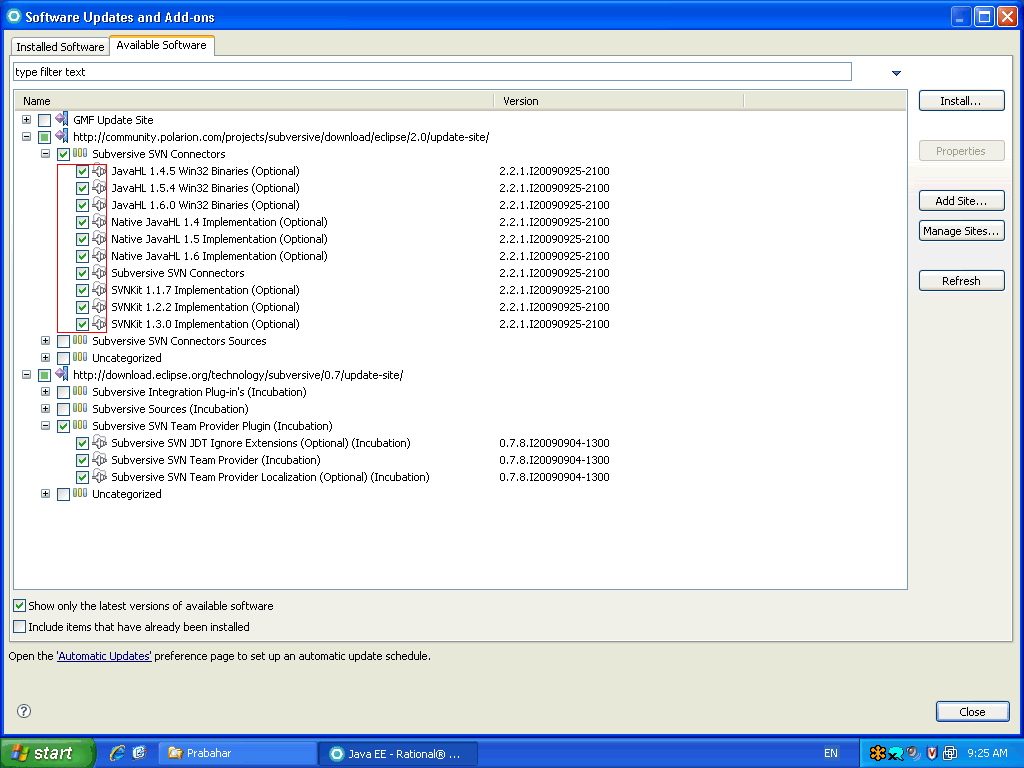This screenshot has height=768, width=1024.
Task: Sort list by Name column header
Action: point(255,101)
